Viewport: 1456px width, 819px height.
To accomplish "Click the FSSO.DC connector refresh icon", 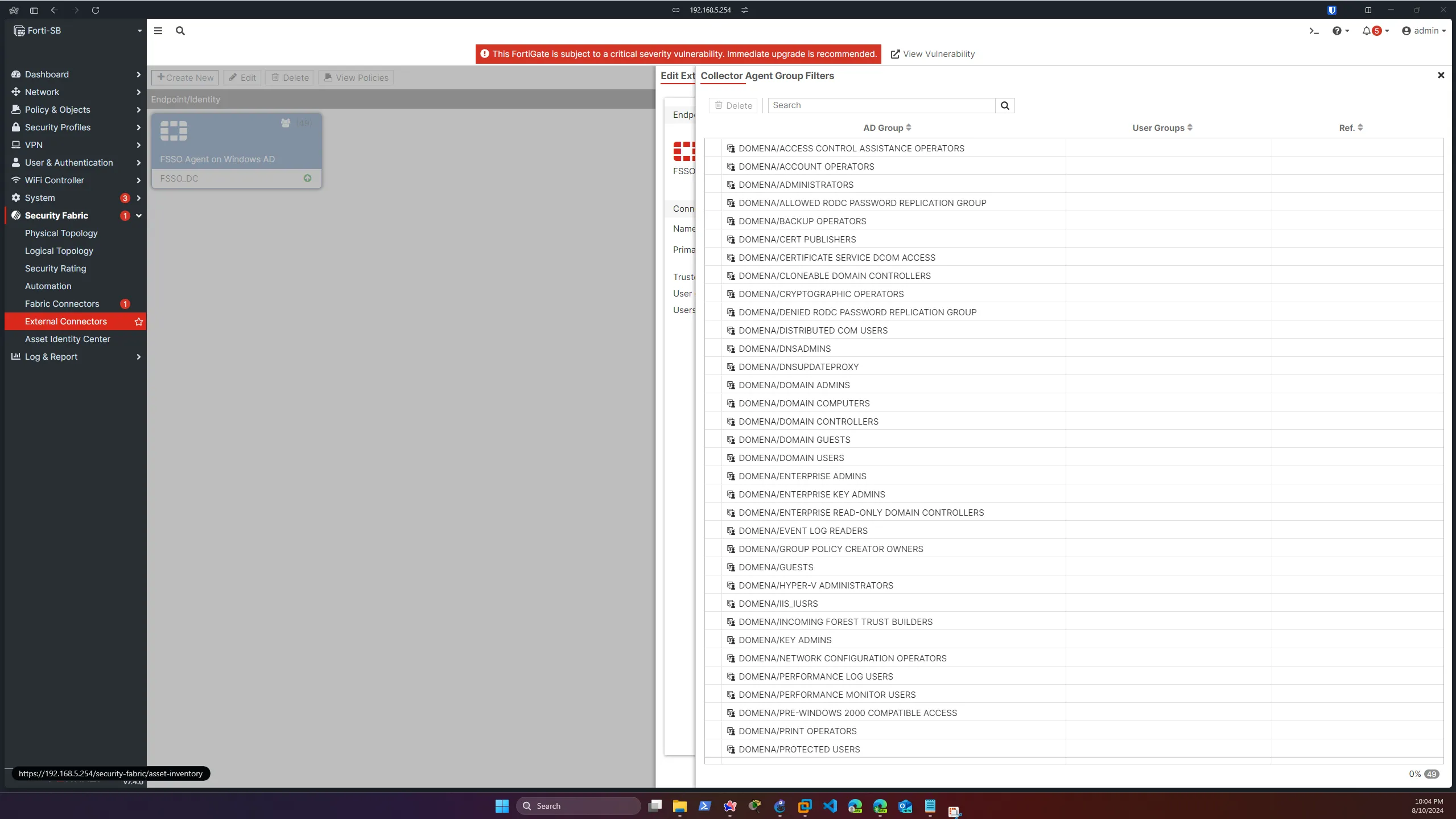I will [x=308, y=178].
